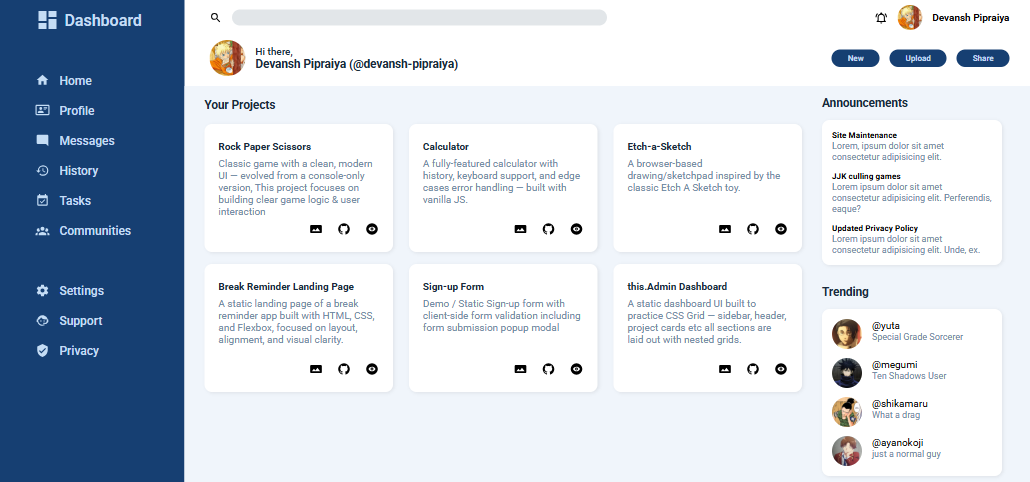Open Profile in sidebar menu

point(77,110)
